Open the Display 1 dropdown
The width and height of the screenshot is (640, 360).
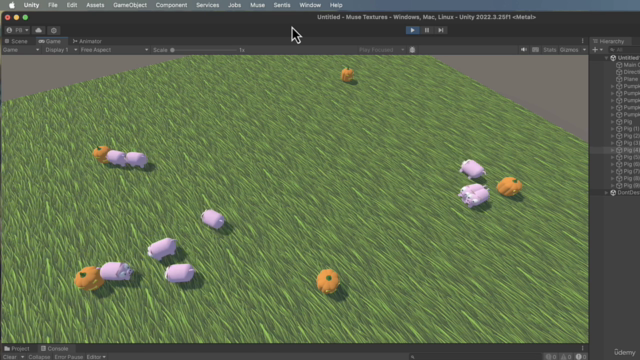(61, 50)
